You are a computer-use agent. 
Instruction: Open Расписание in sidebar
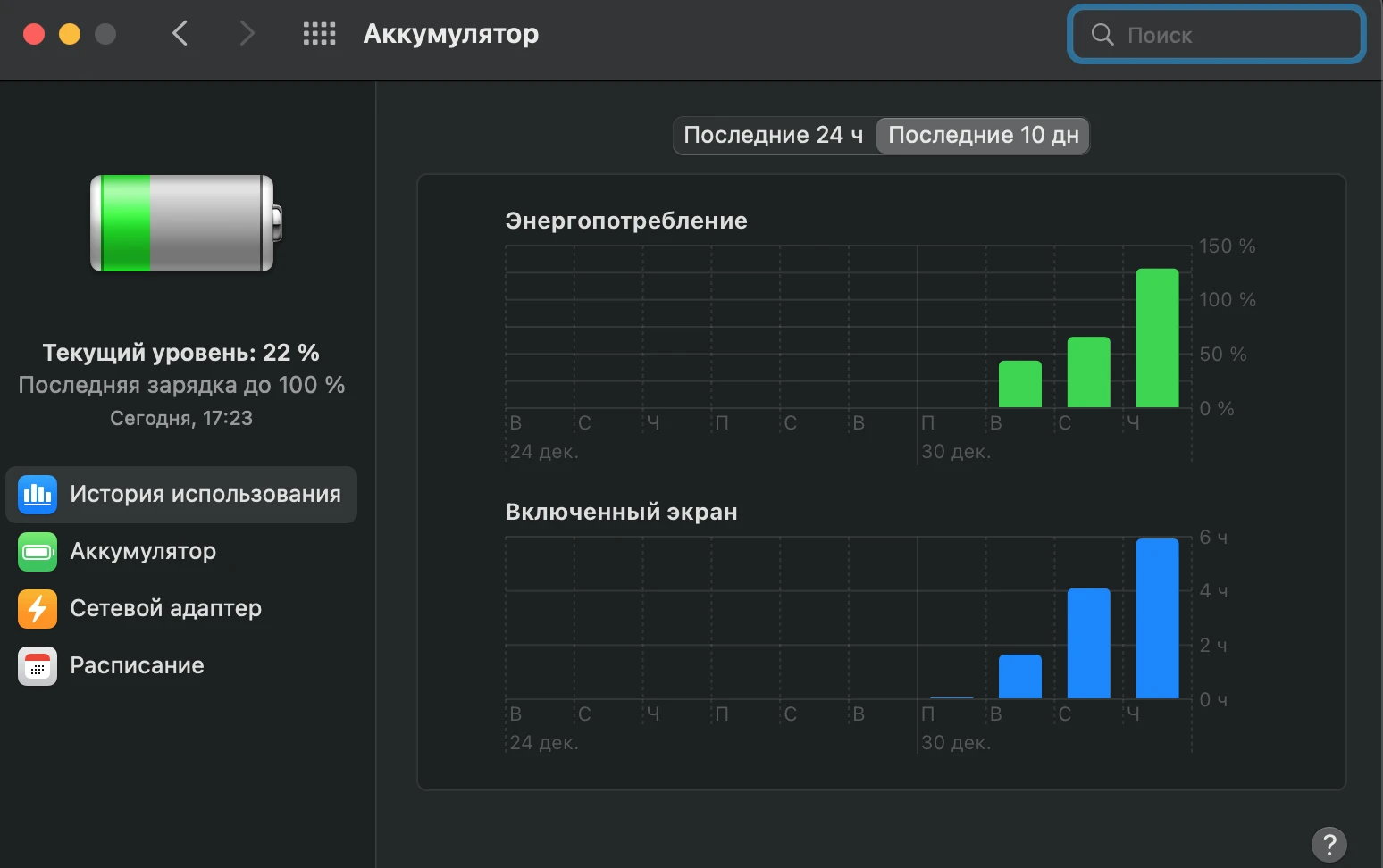tap(137, 666)
